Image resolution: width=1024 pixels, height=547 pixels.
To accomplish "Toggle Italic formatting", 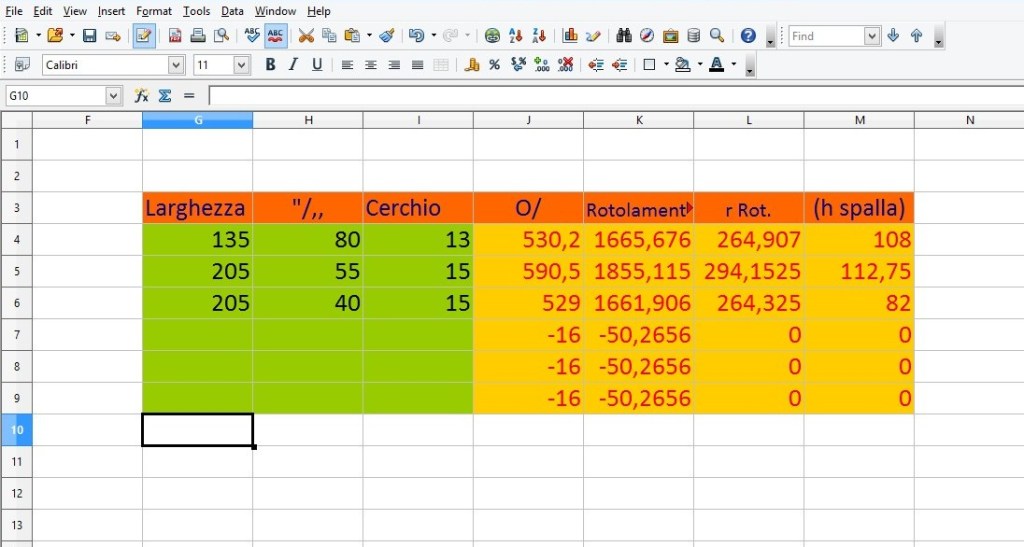I will click(293, 65).
